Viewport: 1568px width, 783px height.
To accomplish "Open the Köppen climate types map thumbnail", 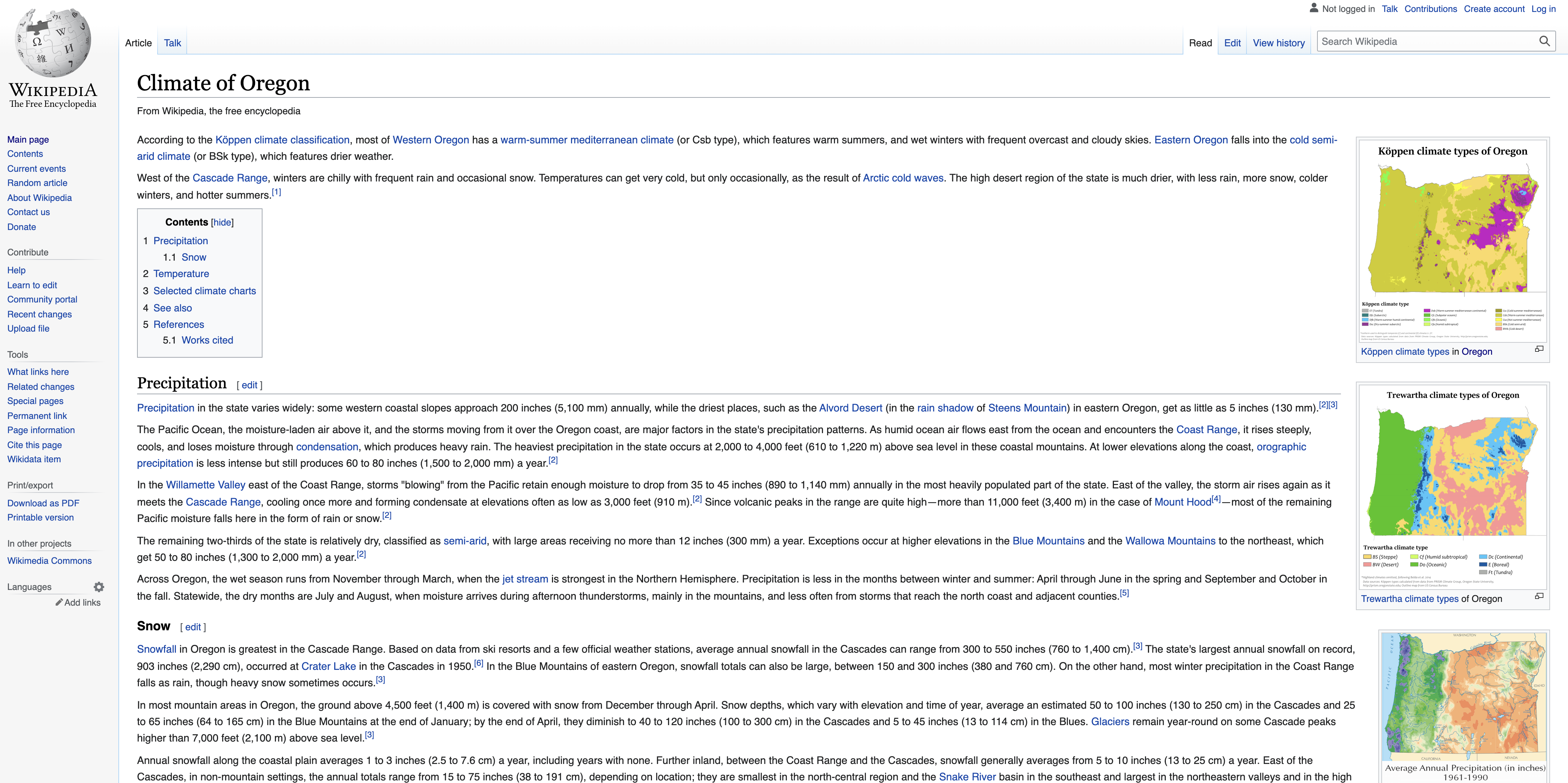I will (x=1452, y=241).
